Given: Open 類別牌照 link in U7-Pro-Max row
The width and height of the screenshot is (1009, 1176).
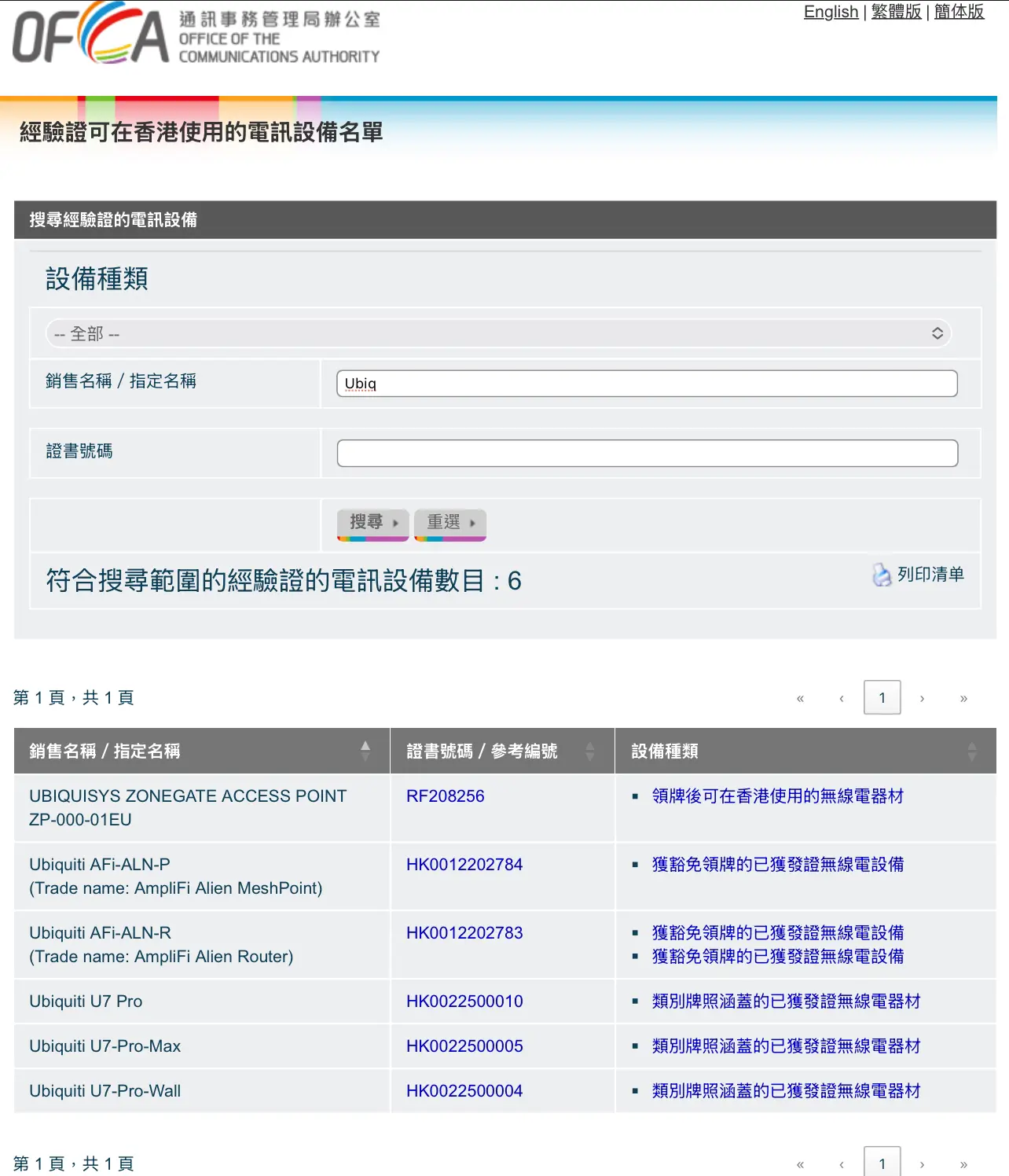Looking at the screenshot, I should (x=786, y=1046).
